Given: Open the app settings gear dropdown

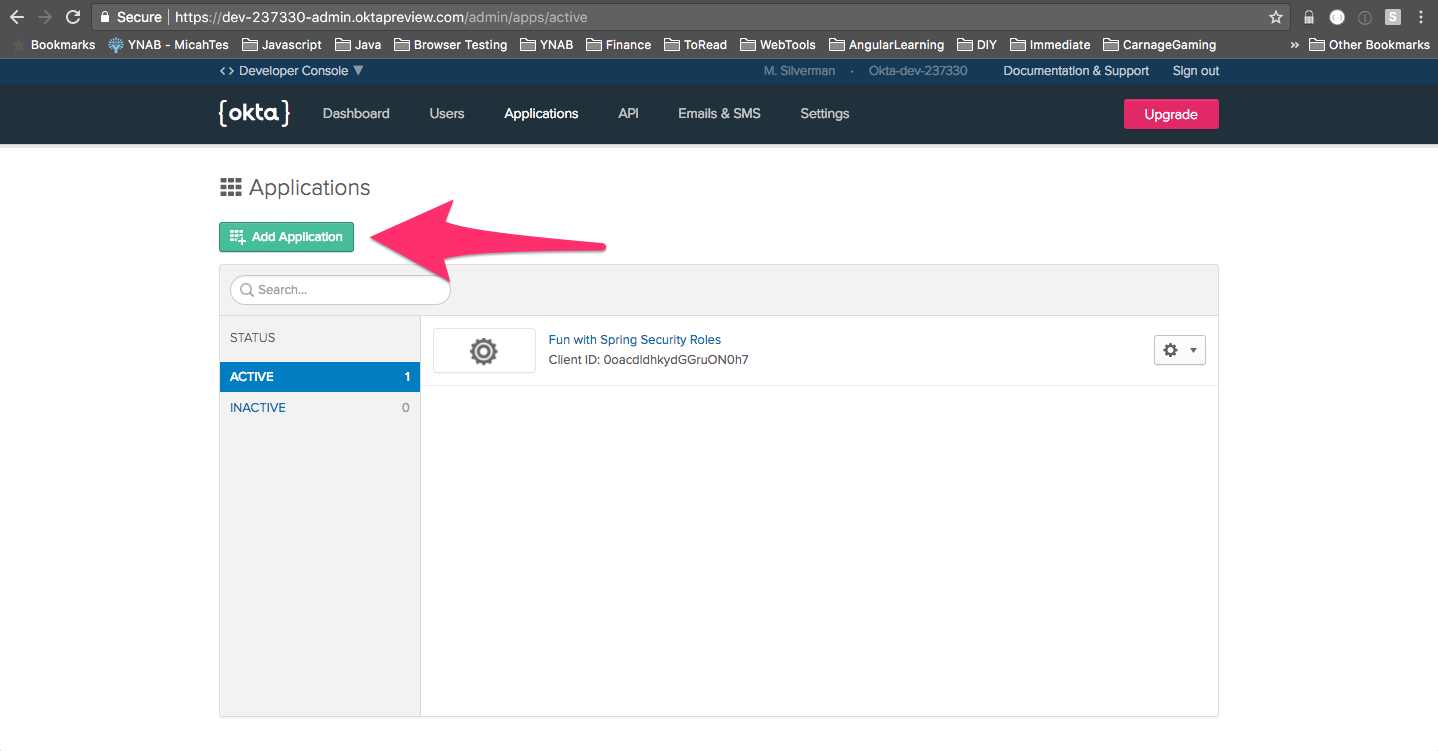Looking at the screenshot, I should pos(1179,350).
